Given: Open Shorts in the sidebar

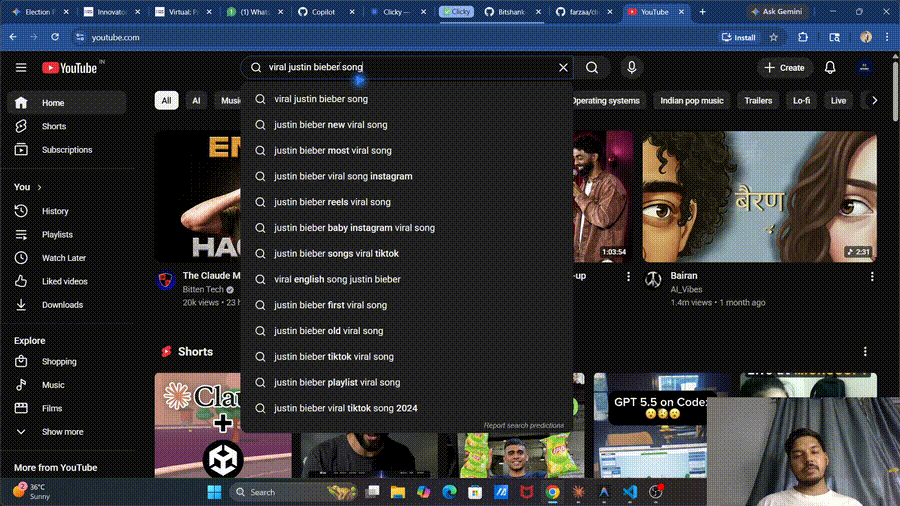Looking at the screenshot, I should click(x=66, y=126).
